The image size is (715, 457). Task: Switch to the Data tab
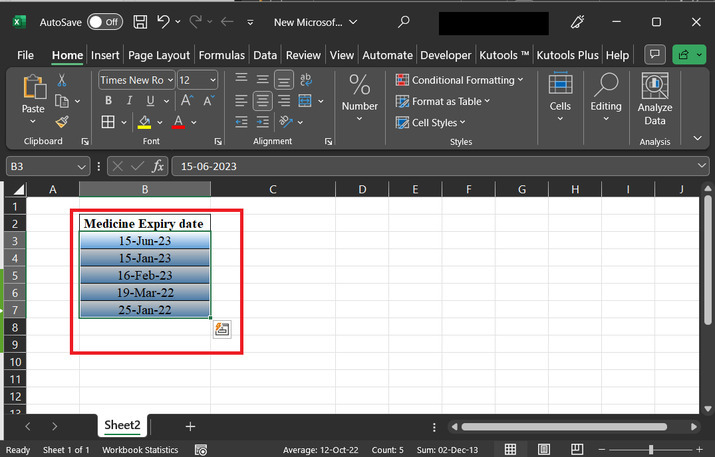265,55
